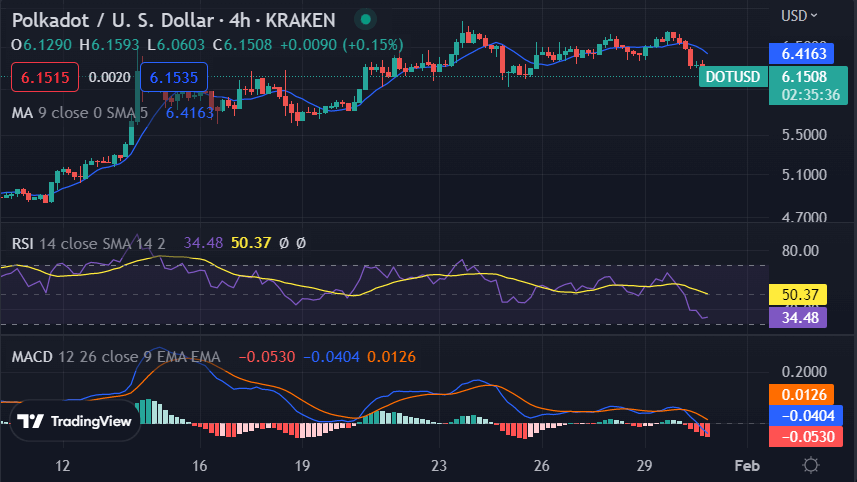Viewport: 857px width, 482px height.
Task: Click the 0.0020 spread value
Action: [109, 78]
